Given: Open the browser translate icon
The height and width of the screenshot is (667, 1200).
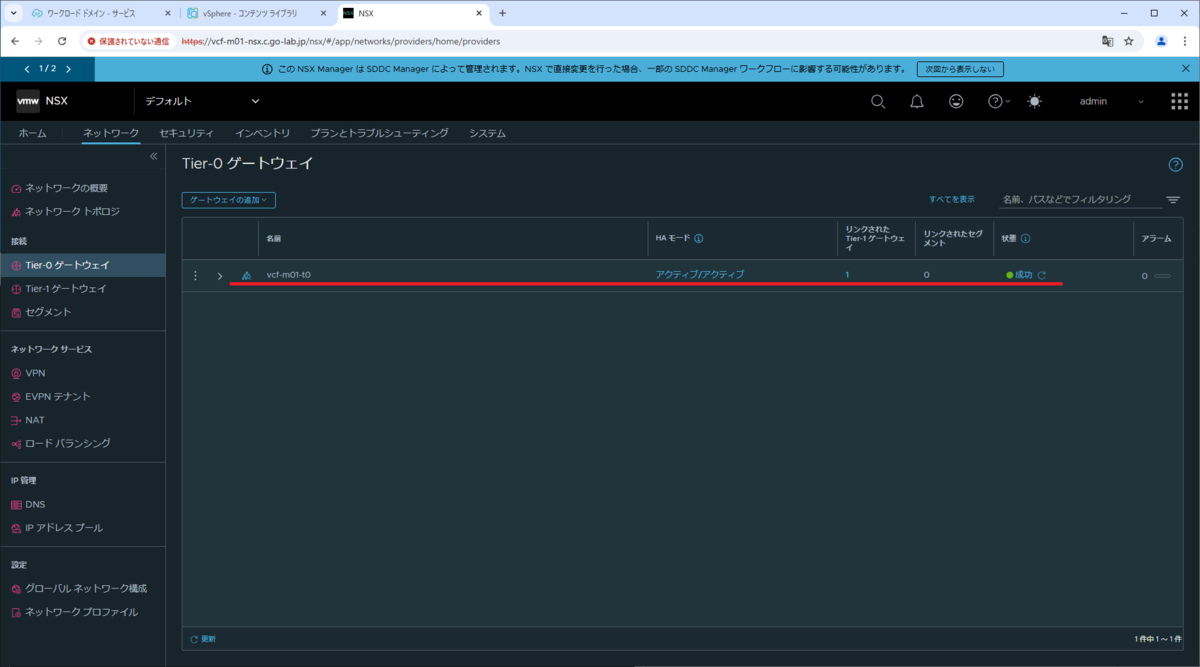Looking at the screenshot, I should tap(1107, 41).
